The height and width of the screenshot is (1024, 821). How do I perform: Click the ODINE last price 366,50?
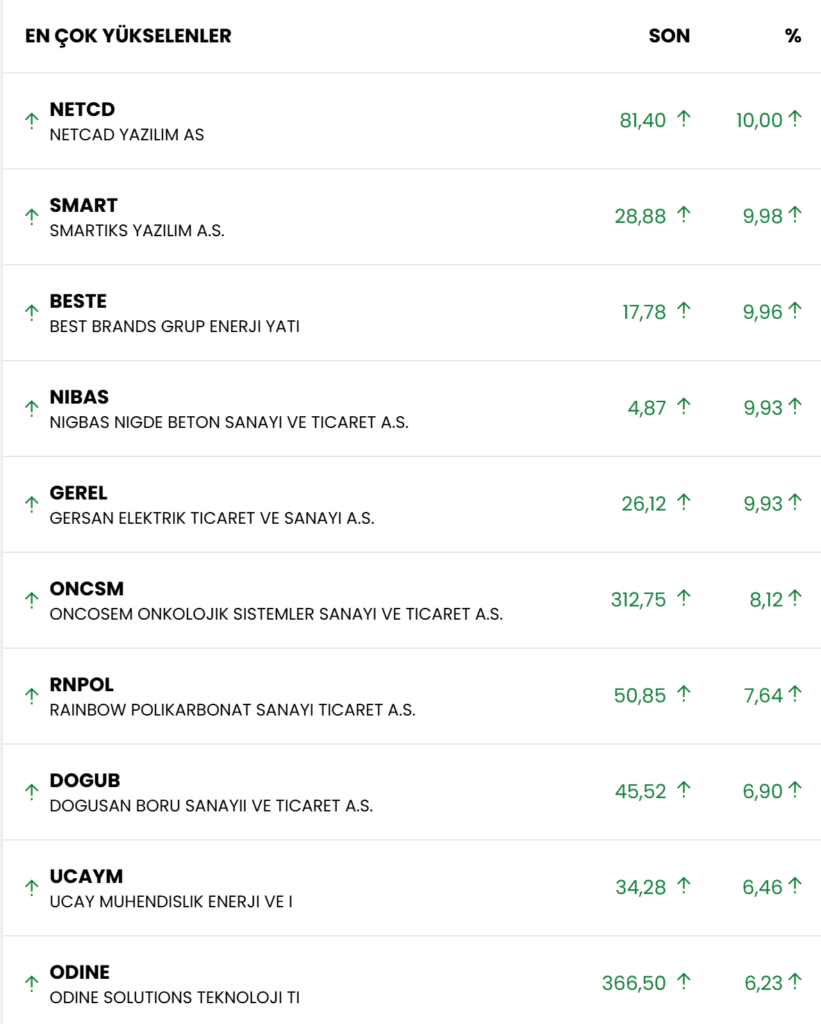click(x=634, y=983)
